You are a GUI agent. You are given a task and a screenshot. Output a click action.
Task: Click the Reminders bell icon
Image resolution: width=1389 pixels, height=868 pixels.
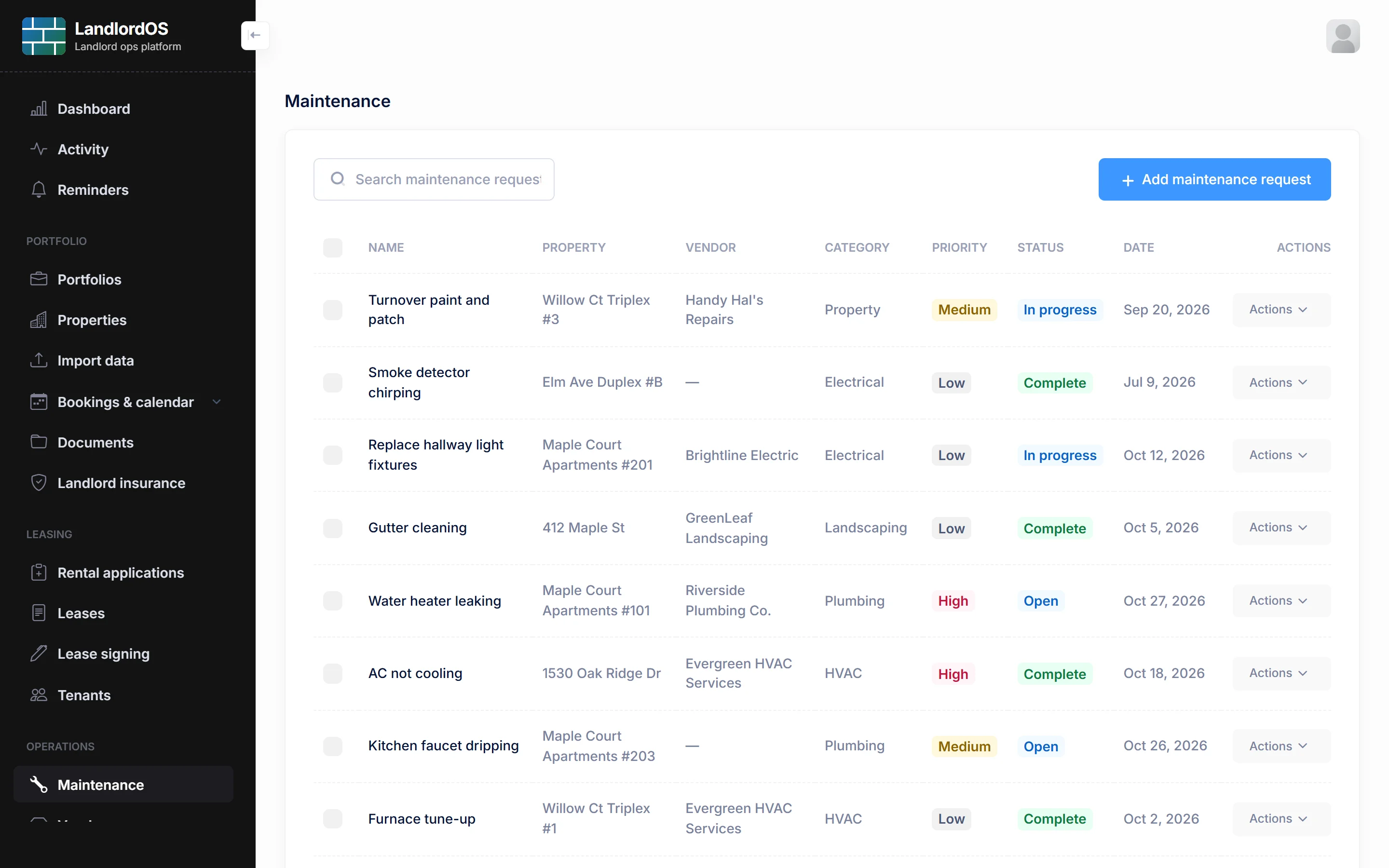click(x=39, y=190)
